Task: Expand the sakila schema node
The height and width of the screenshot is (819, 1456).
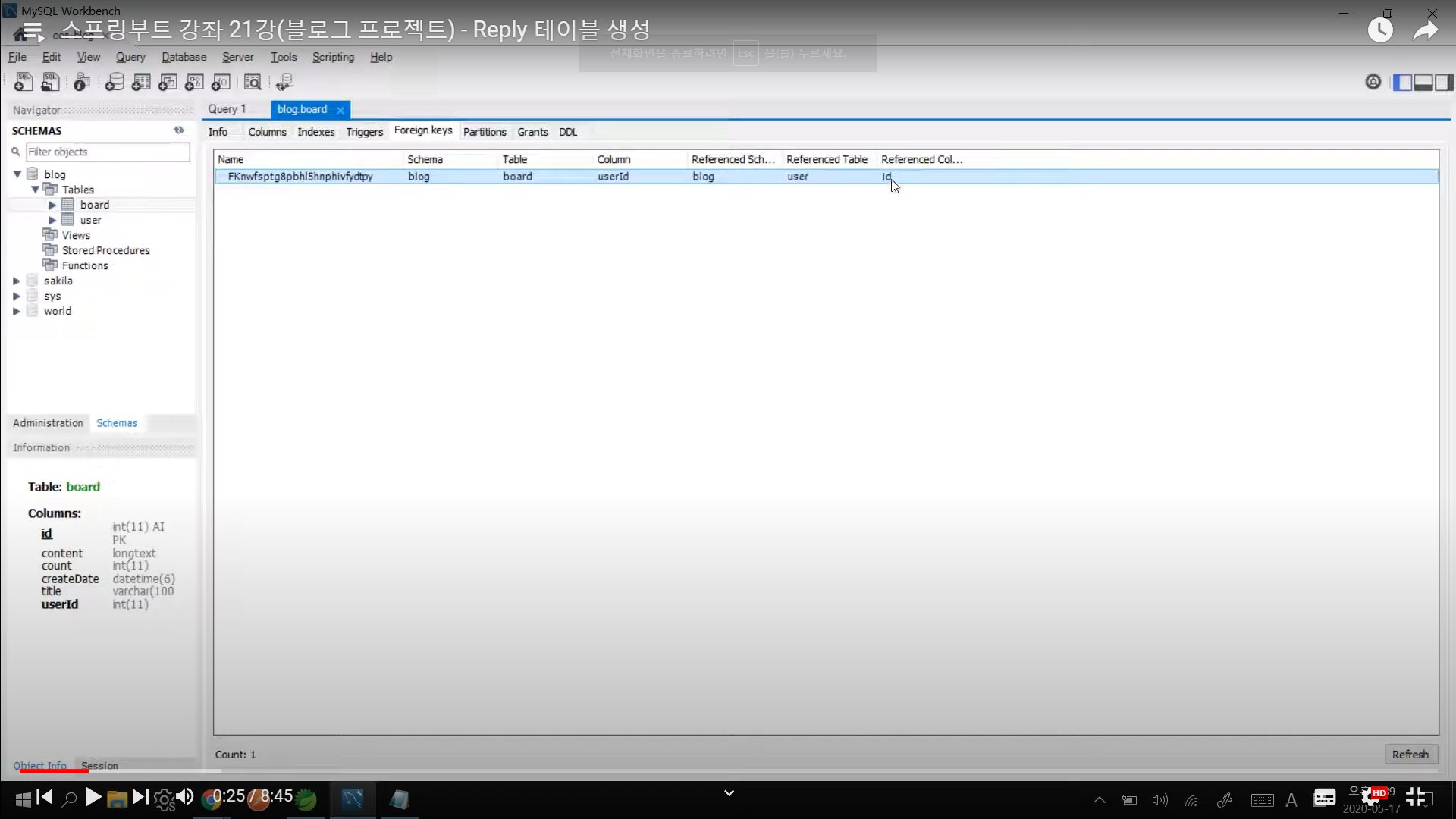Action: pos(17,281)
